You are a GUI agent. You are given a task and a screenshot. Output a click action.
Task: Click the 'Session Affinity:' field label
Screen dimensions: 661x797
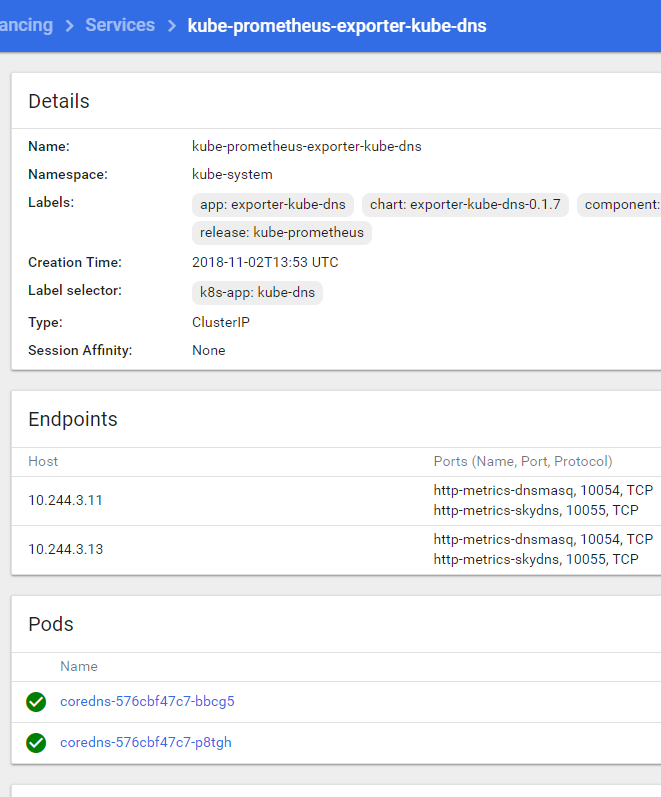tap(80, 350)
